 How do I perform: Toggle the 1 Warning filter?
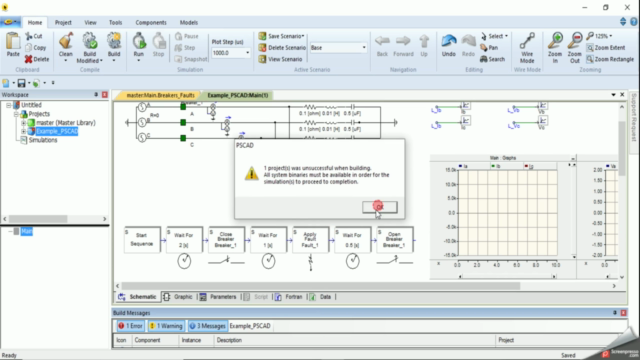coord(166,326)
